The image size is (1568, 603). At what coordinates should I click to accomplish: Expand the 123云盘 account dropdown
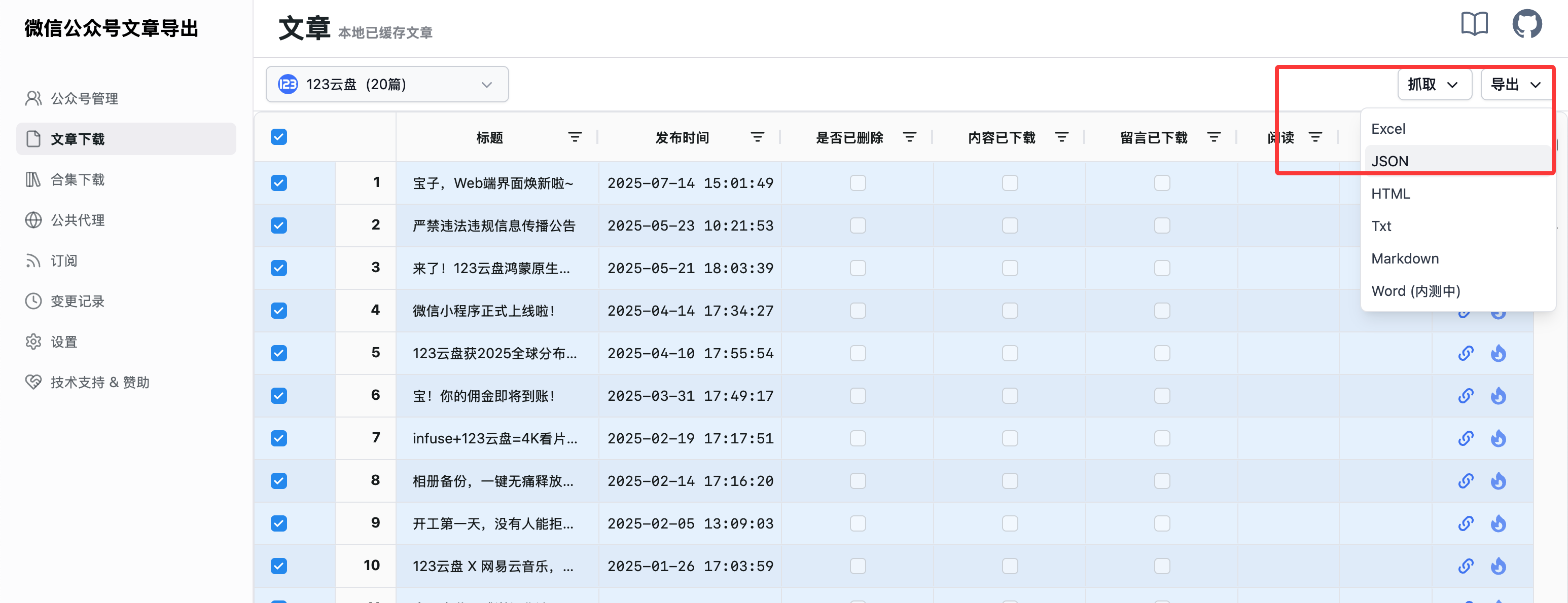386,84
